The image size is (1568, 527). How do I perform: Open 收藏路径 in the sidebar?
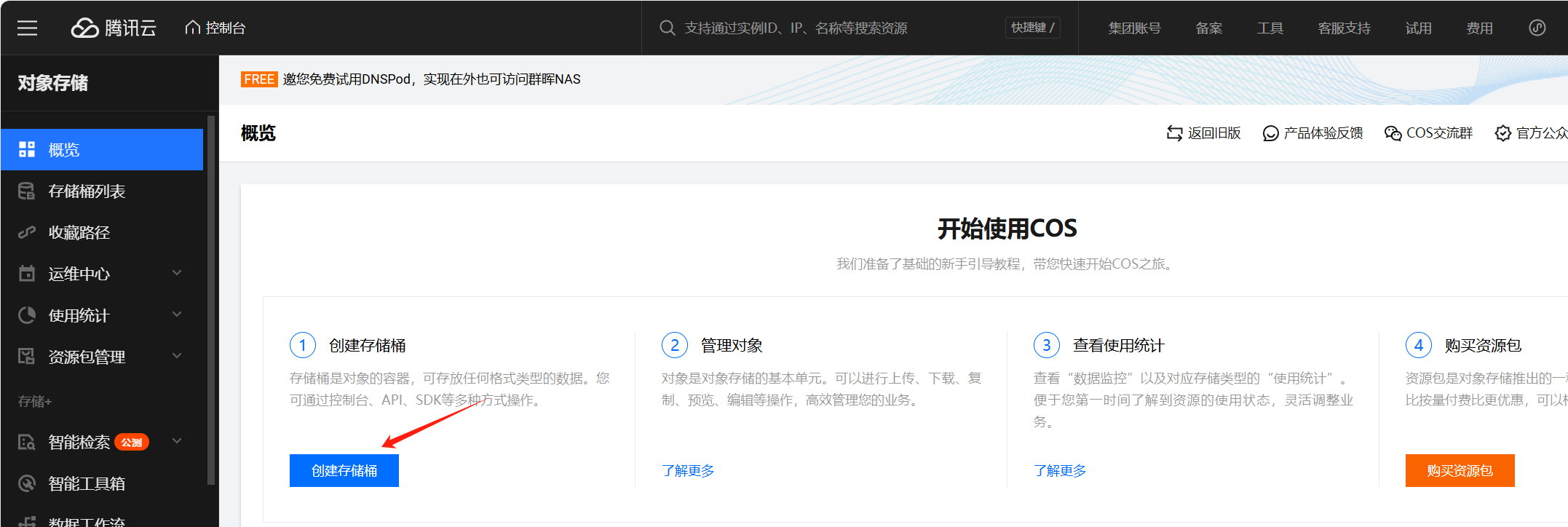click(102, 233)
